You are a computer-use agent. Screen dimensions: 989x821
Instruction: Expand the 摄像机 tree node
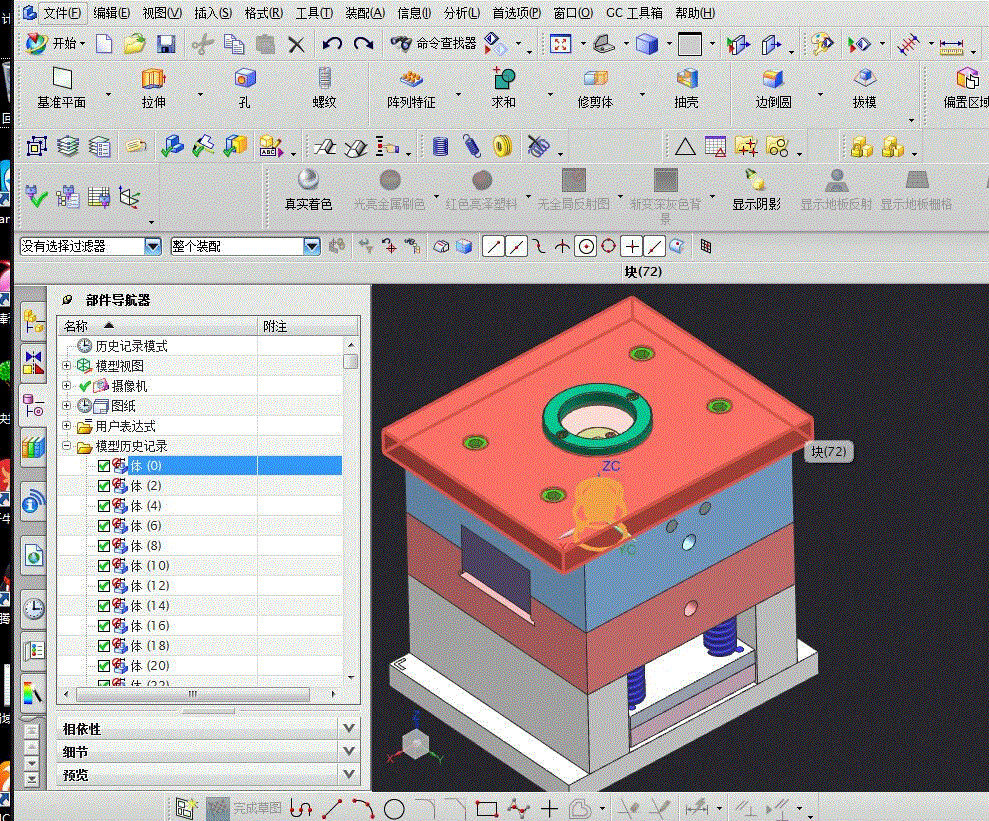(66, 385)
